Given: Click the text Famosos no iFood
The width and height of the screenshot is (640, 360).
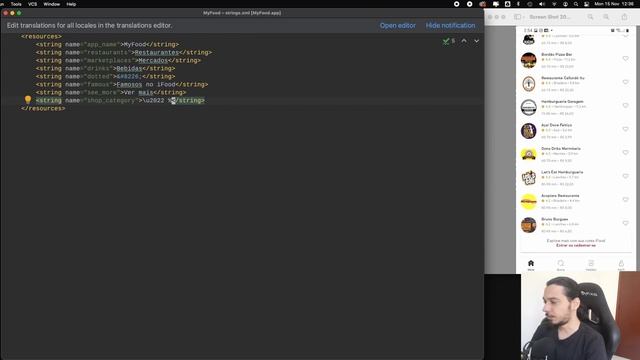Looking at the screenshot, I should [x=146, y=84].
